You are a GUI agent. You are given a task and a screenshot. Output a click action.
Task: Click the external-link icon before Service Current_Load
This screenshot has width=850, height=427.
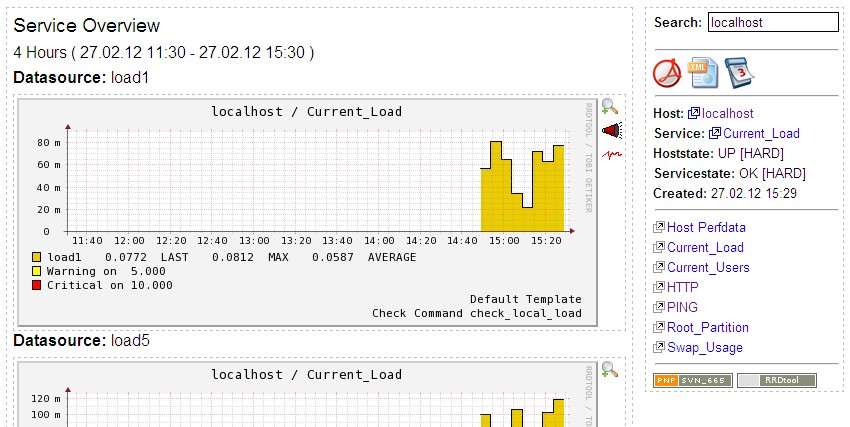tap(715, 133)
